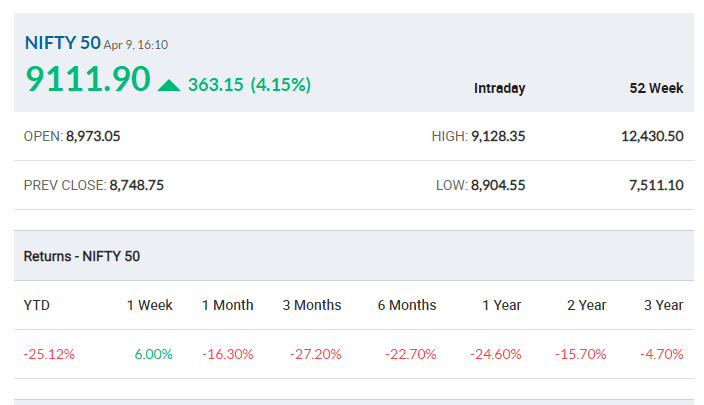Select the 1 Week return 6.00%
704x405 pixels.
(x=154, y=354)
